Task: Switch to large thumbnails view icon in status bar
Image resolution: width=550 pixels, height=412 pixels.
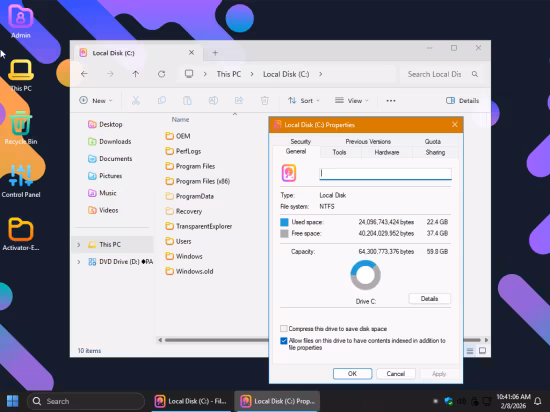Action: [483, 351]
